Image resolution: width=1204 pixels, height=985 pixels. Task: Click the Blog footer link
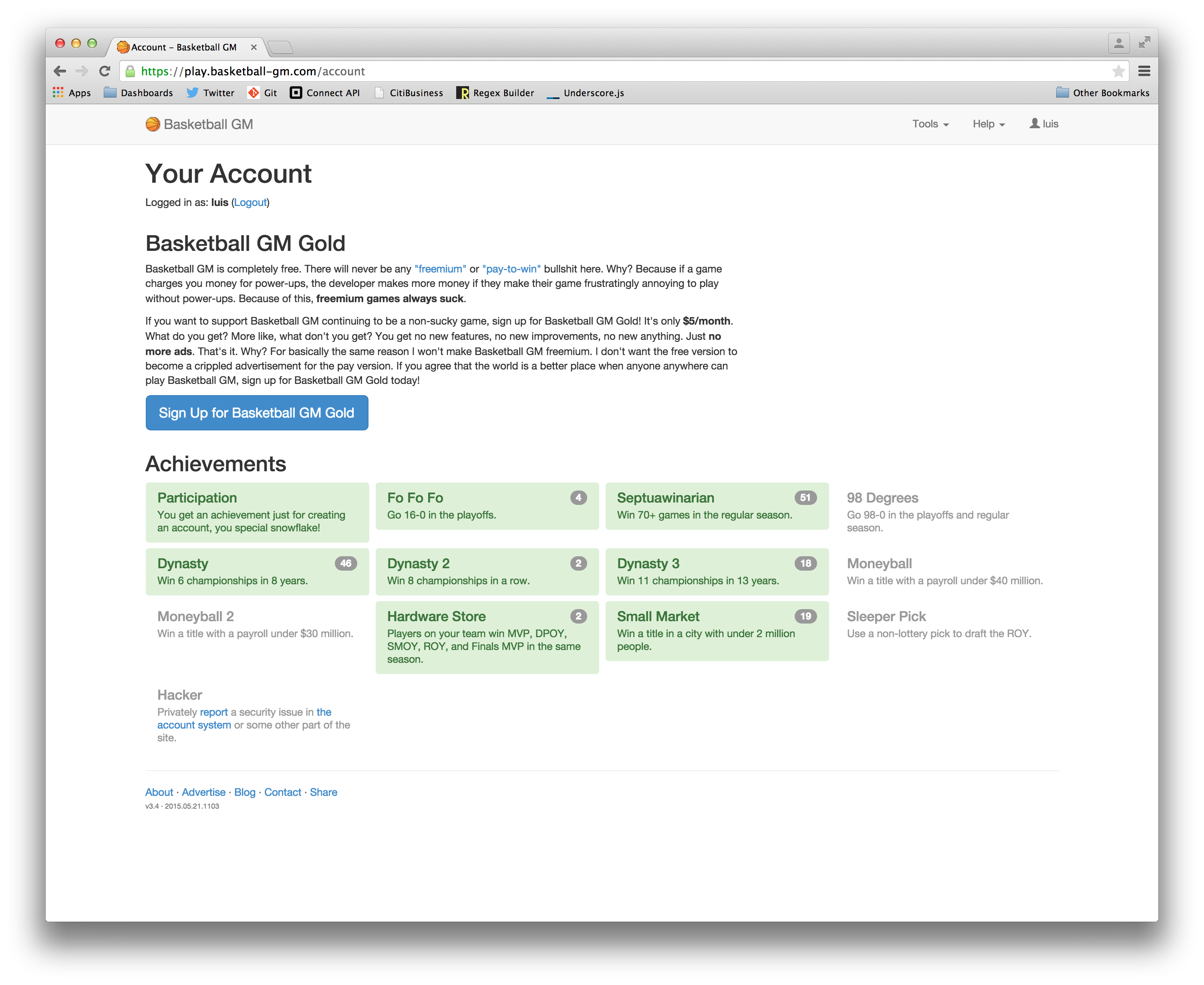[x=244, y=792]
